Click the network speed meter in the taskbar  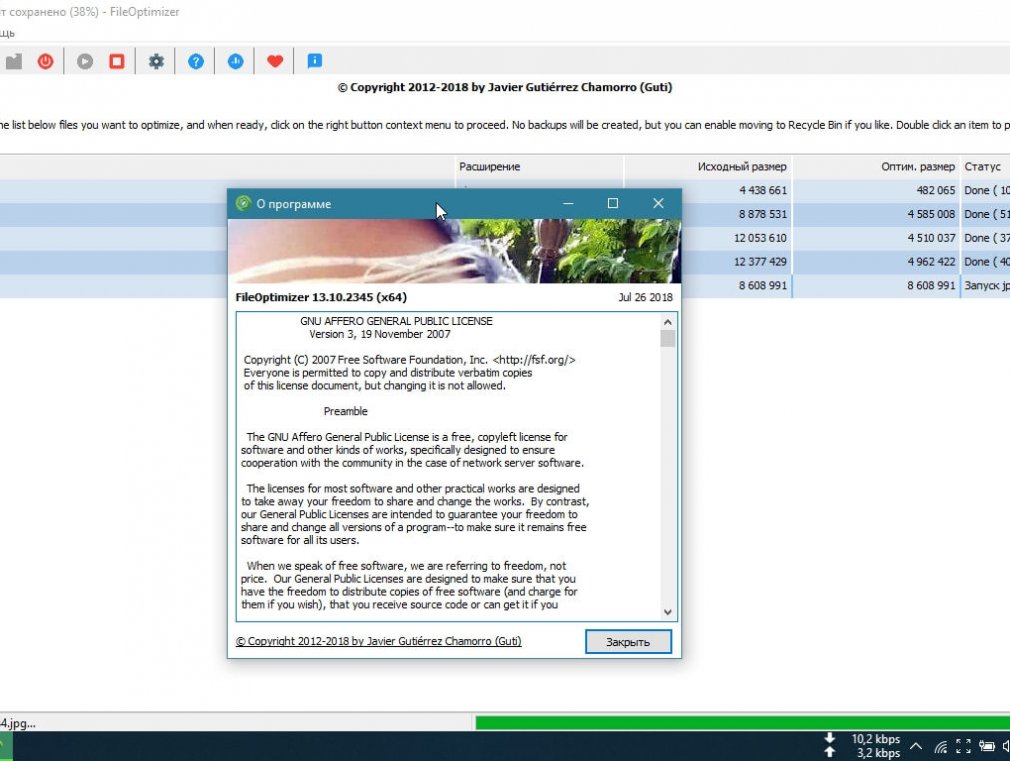click(862, 746)
